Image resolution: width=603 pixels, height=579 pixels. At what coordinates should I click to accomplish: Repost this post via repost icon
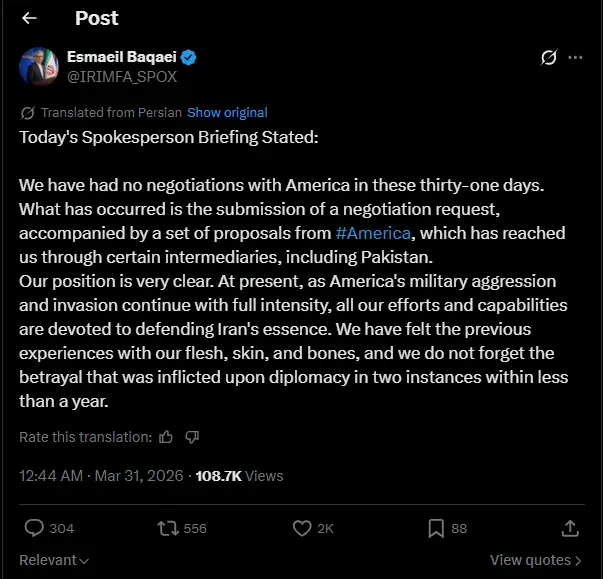coord(168,527)
